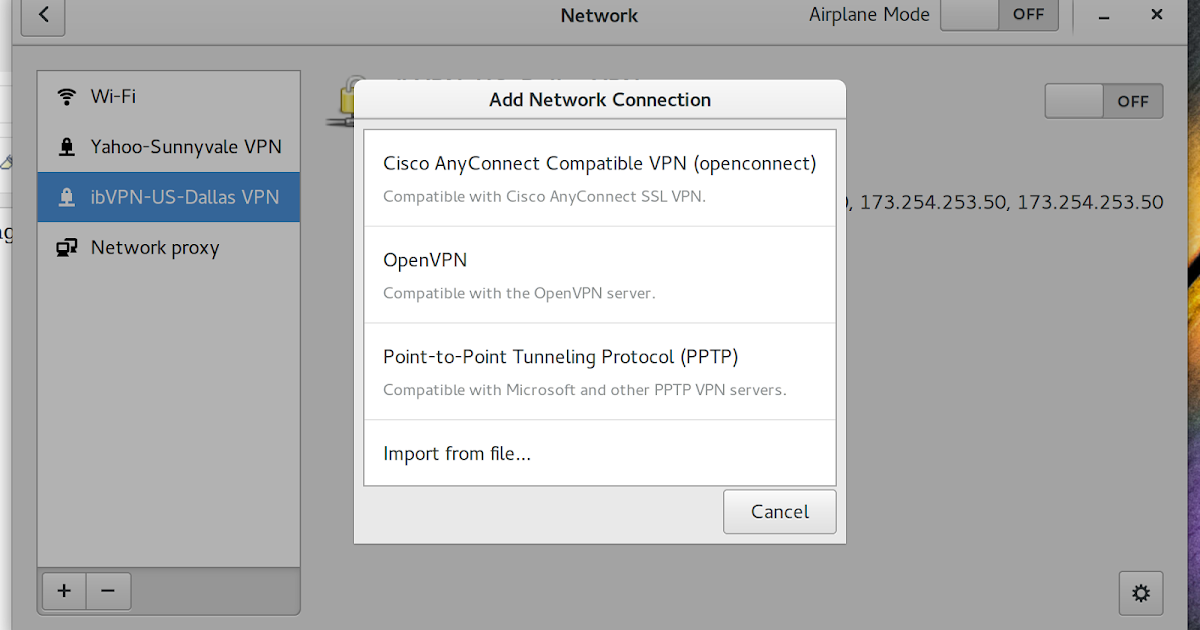The height and width of the screenshot is (630, 1200).
Task: Cancel the Add Network Connection dialog
Action: [x=780, y=512]
